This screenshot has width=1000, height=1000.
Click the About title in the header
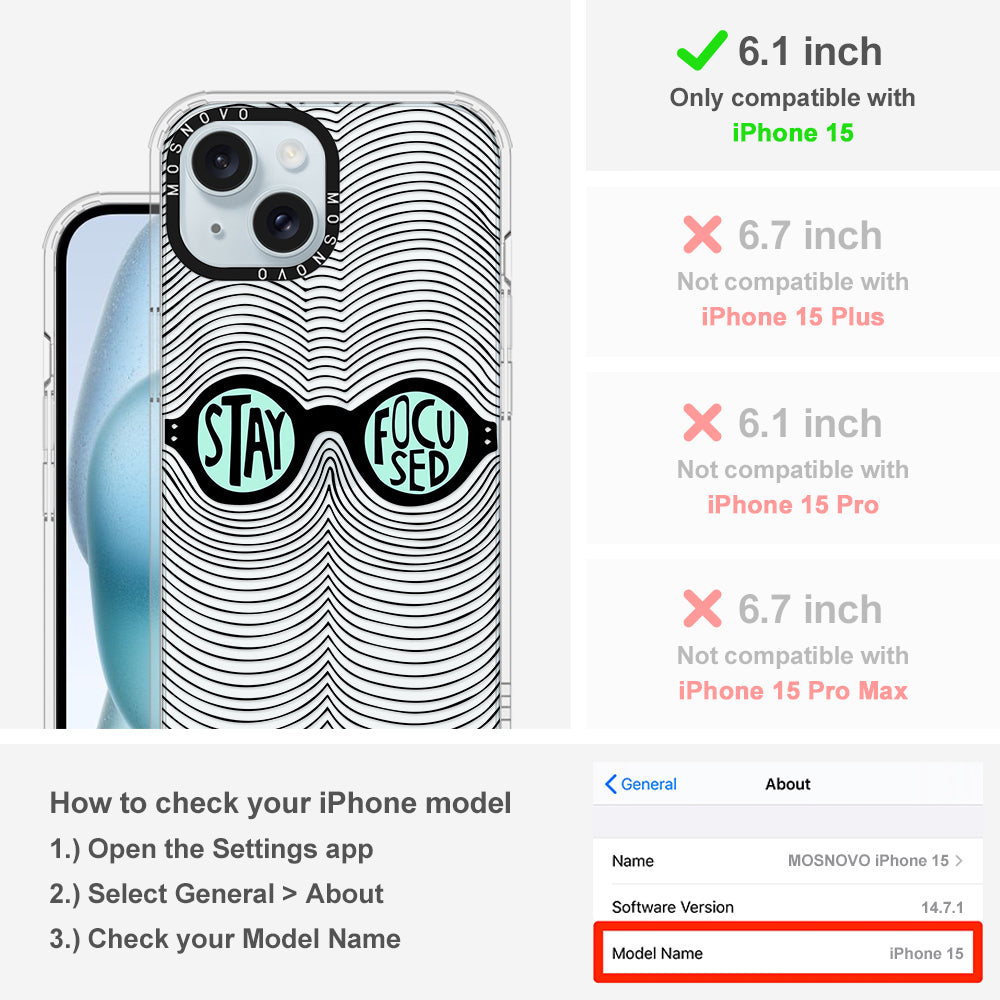click(x=788, y=784)
